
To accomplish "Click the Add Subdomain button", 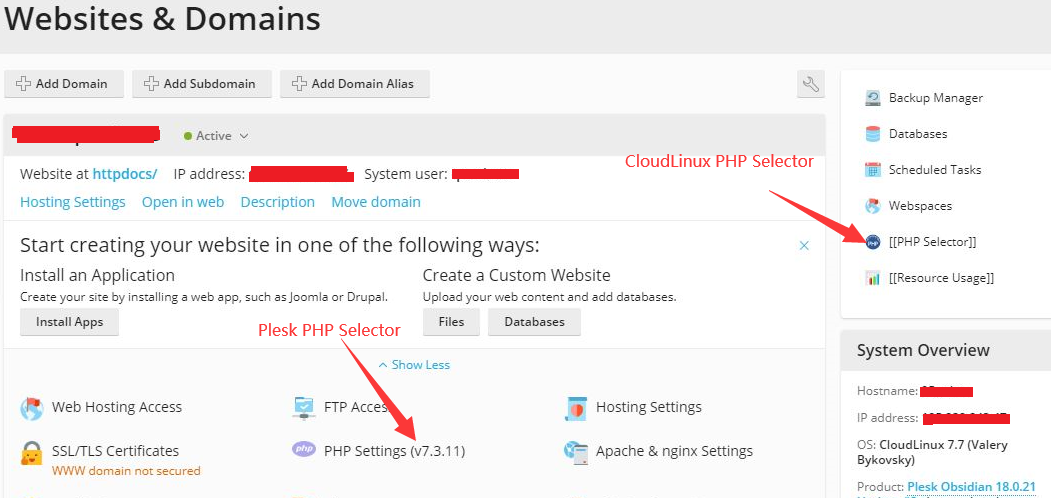I will click(x=200, y=84).
